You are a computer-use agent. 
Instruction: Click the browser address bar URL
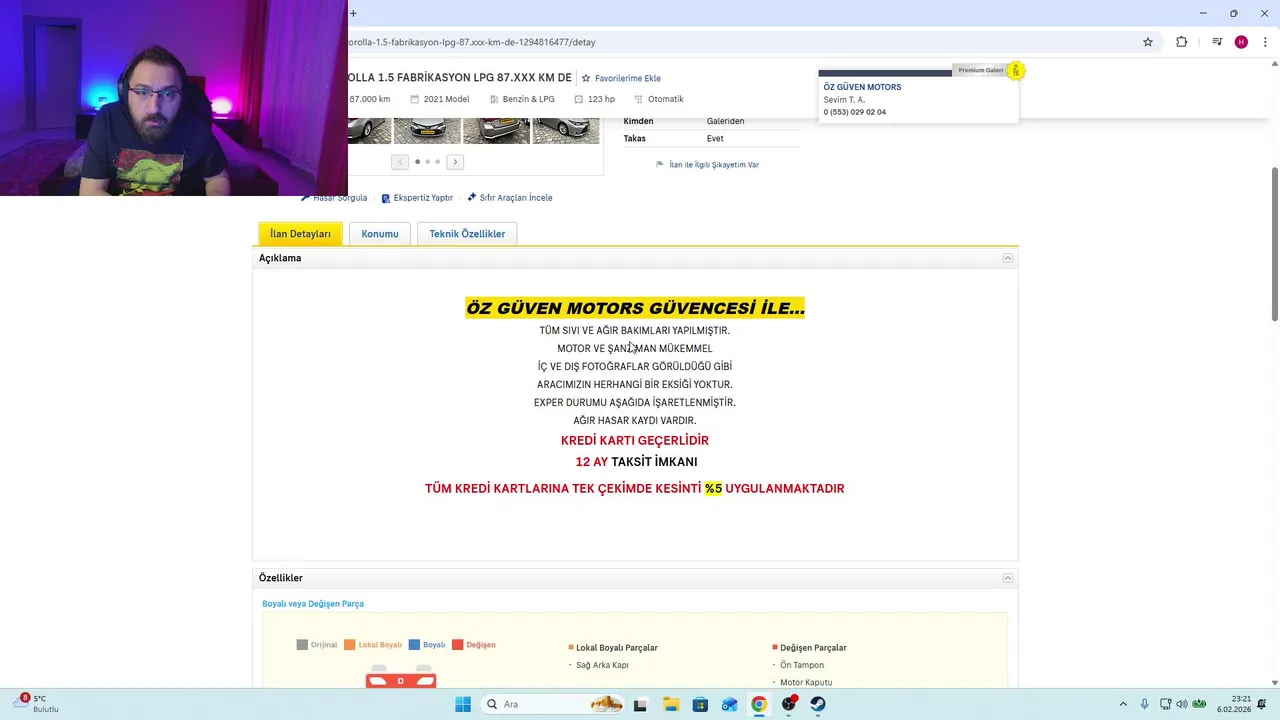pos(472,42)
